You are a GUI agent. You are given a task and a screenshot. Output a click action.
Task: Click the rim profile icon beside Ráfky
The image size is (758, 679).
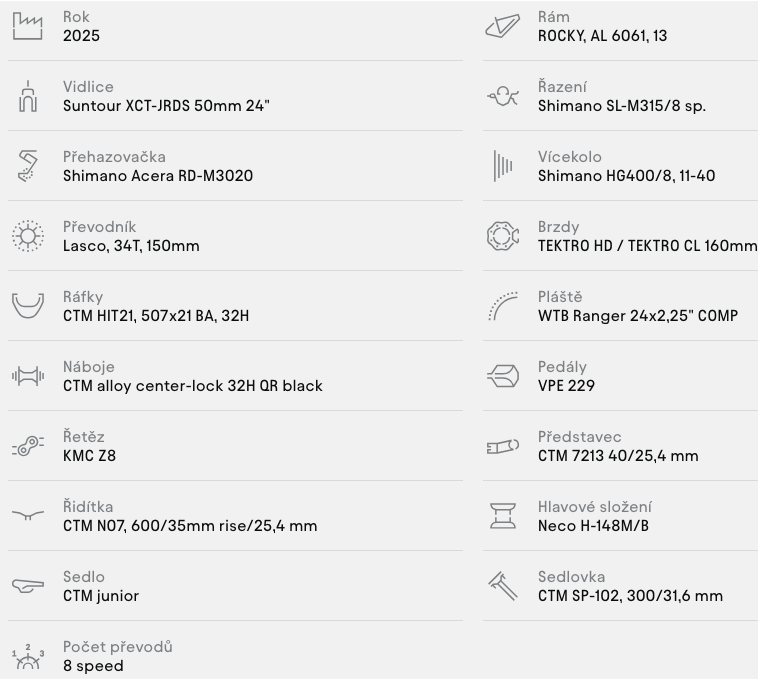click(28, 306)
